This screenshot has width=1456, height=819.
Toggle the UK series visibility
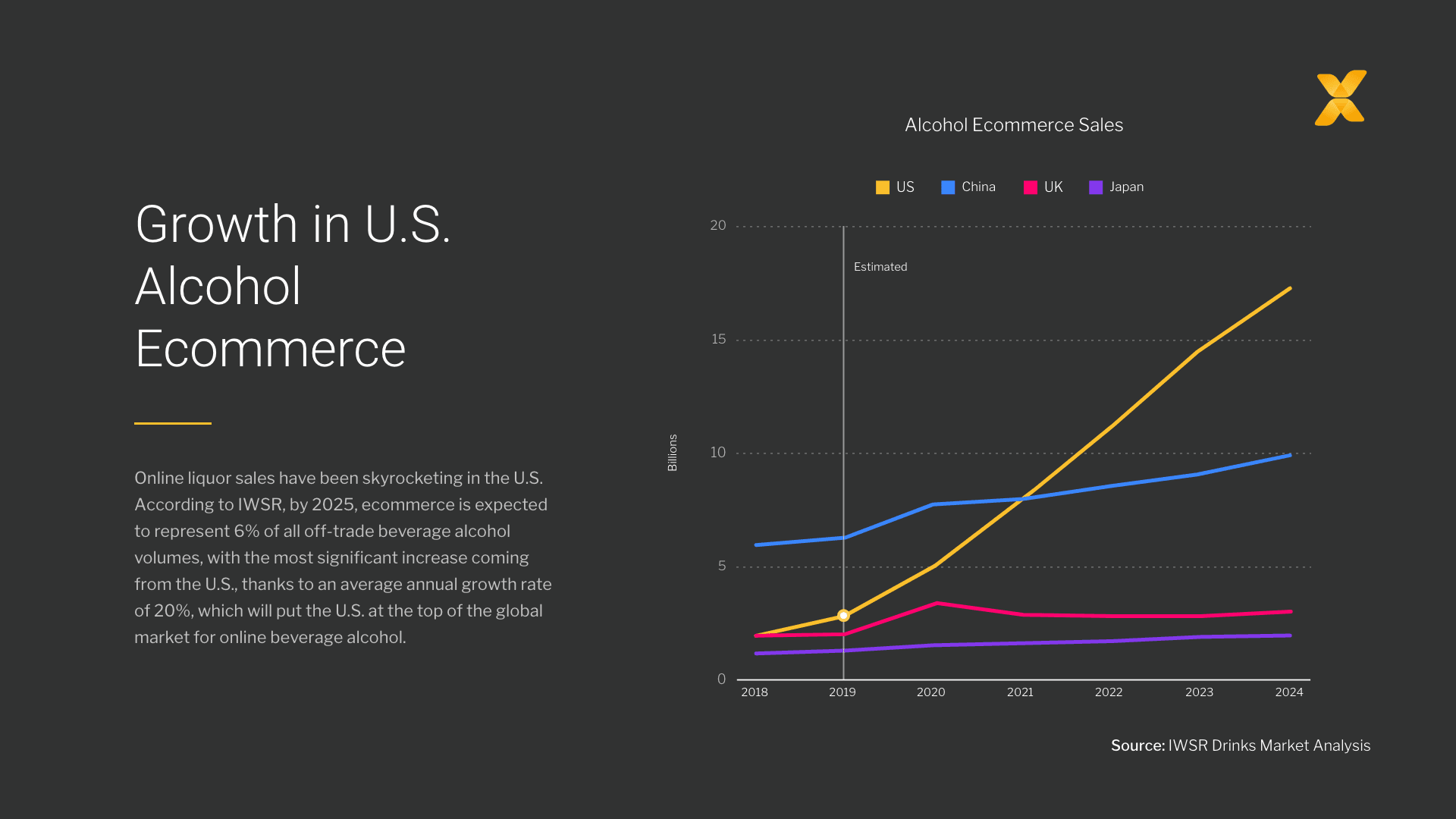(1053, 187)
